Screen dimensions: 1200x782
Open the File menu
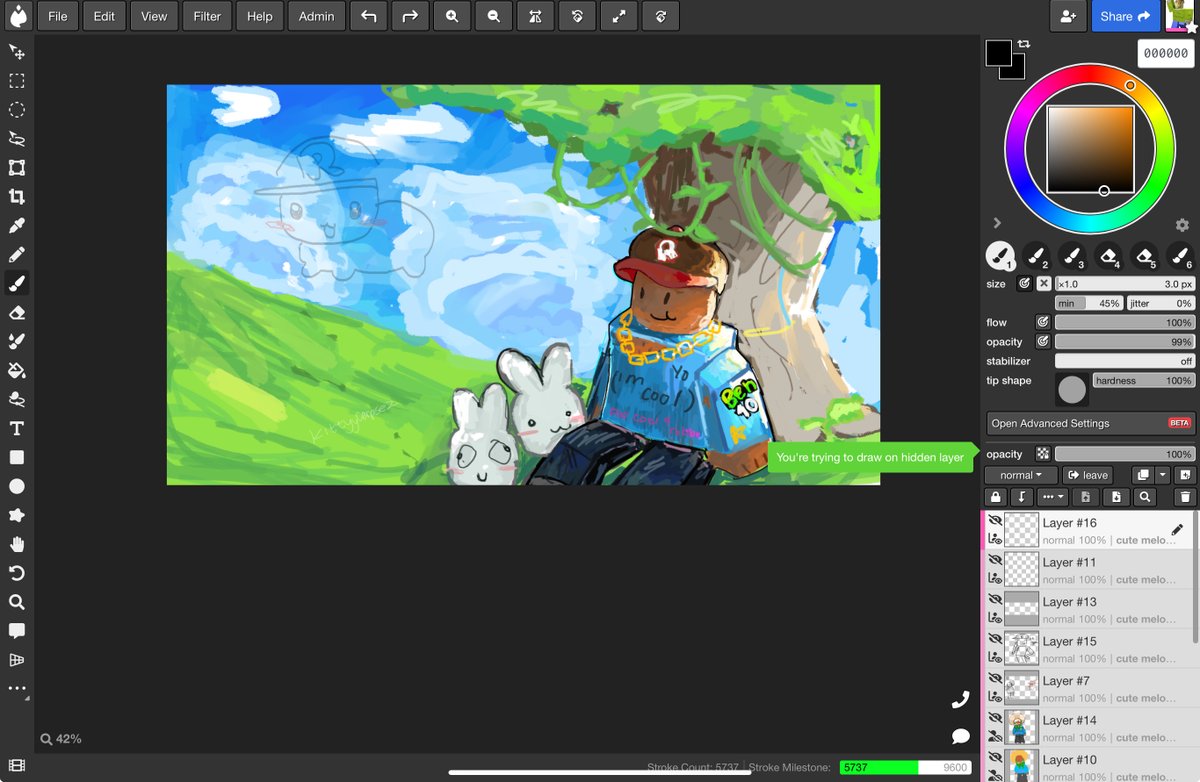(x=58, y=16)
